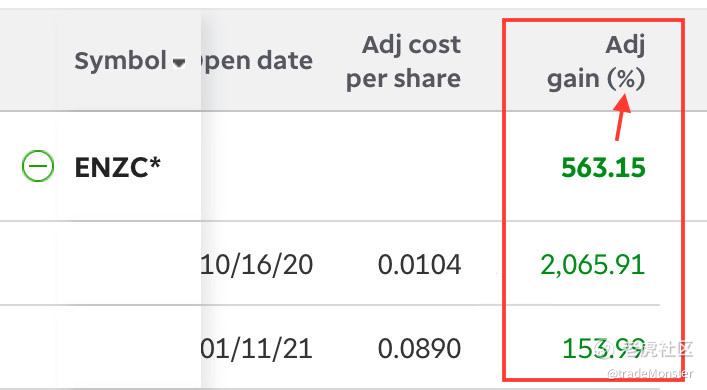The image size is (707, 390).
Task: Select the 563.15 total gain value
Action: [x=603, y=167]
